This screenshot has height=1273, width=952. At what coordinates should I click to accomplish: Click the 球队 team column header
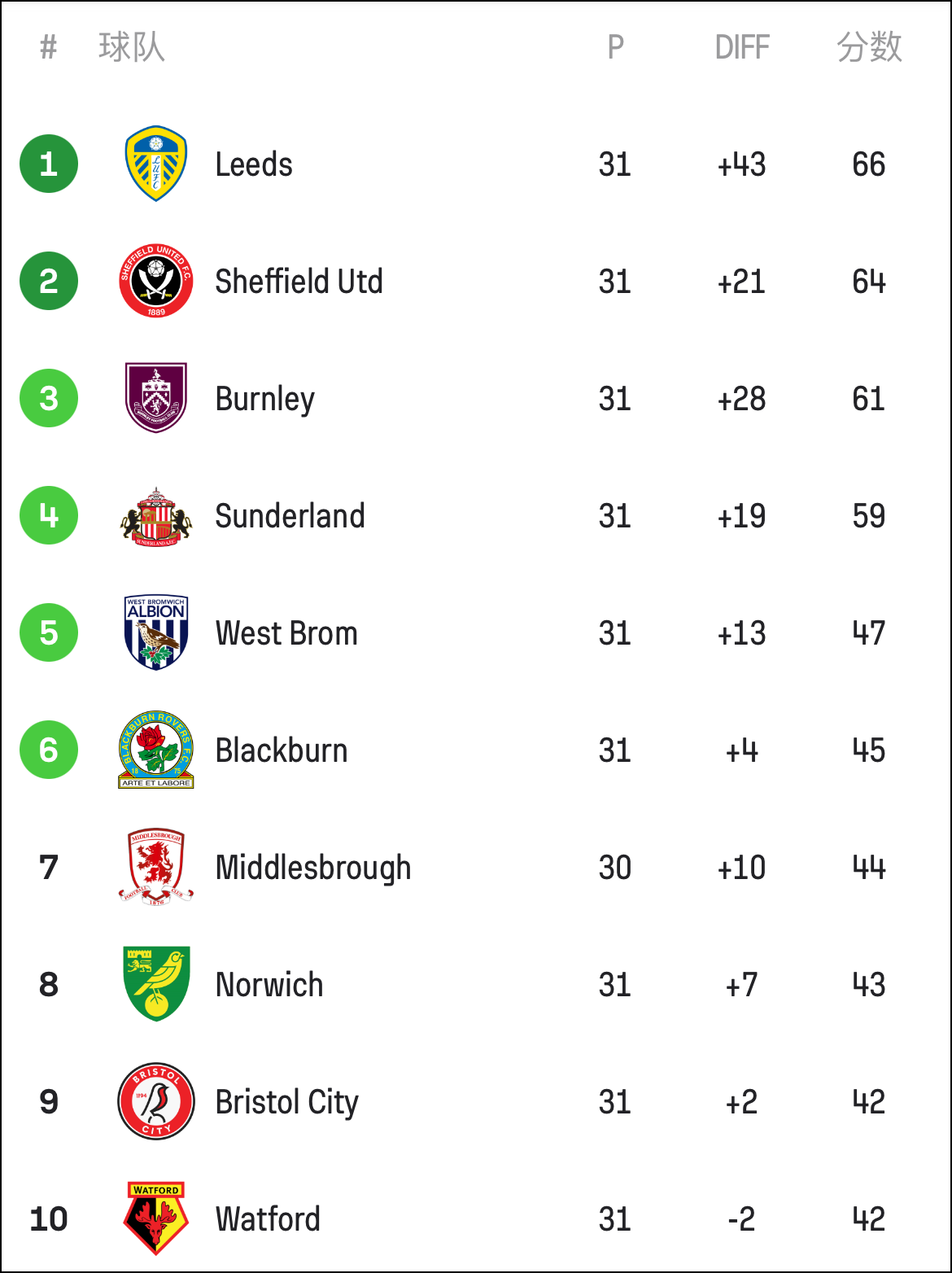click(x=132, y=47)
